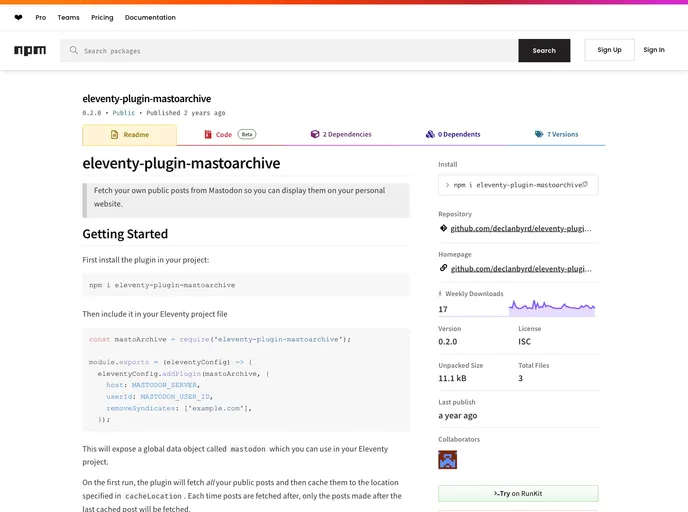The height and width of the screenshot is (512, 688).
Task: Click the weekly downloads sparkline chart
Action: pos(552,308)
